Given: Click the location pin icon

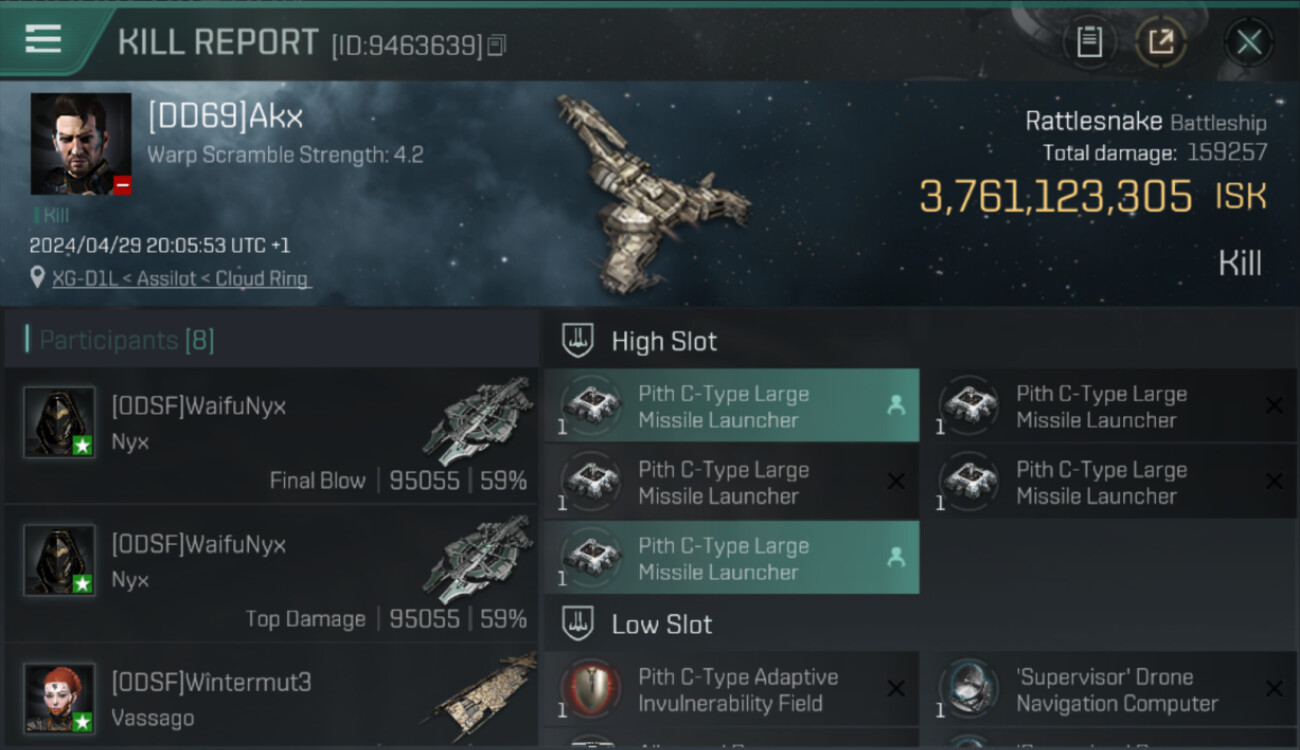Looking at the screenshot, I should (38, 277).
